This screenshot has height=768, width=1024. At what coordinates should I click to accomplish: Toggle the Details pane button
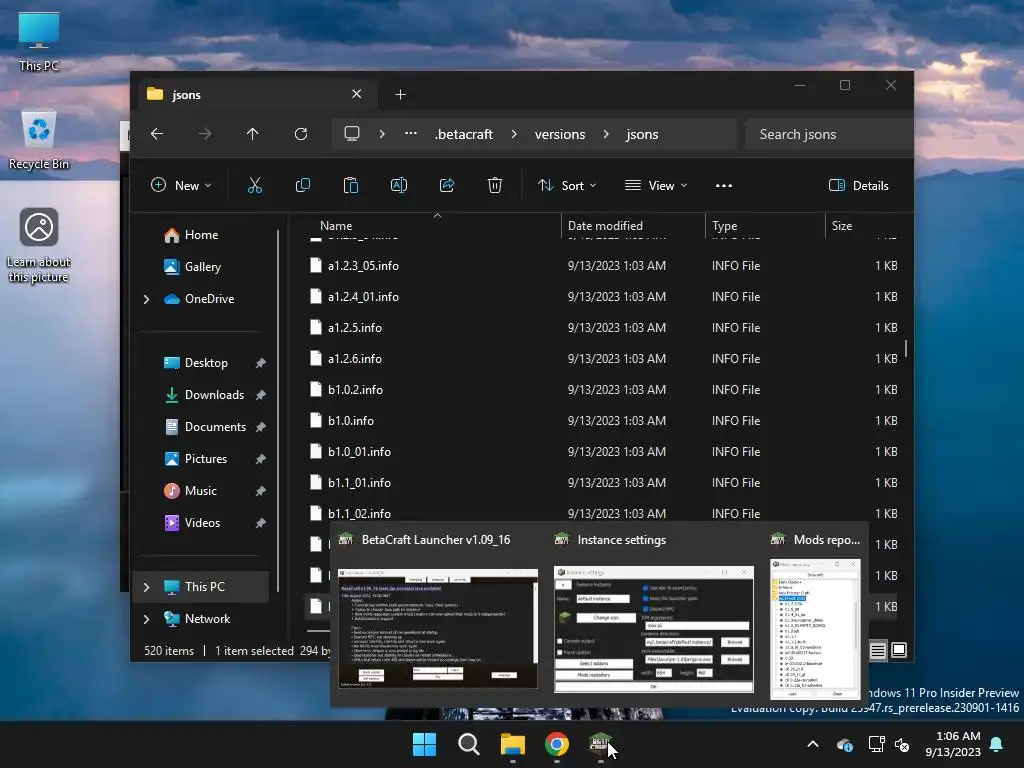(x=859, y=185)
